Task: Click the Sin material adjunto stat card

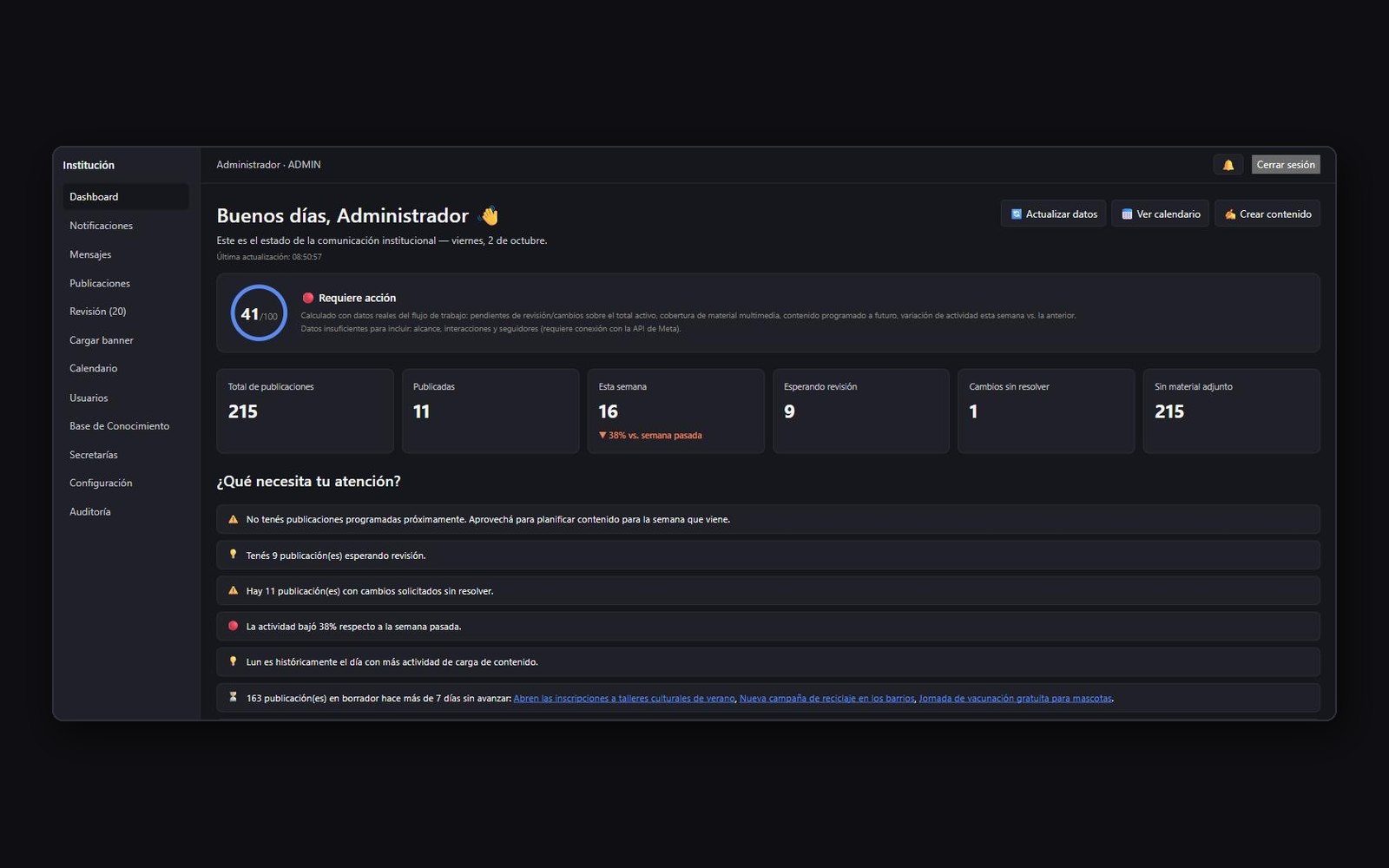Action: pos(1232,411)
